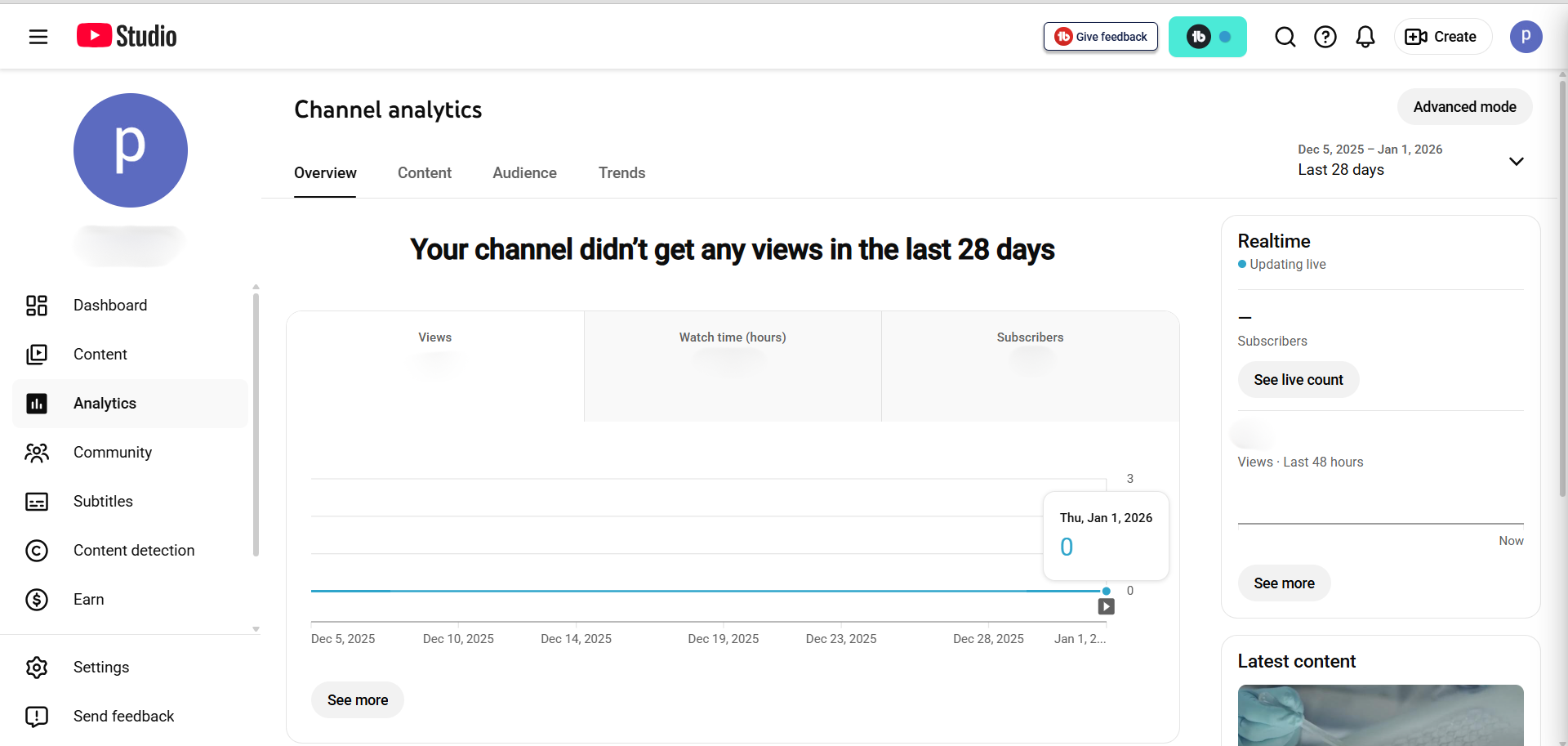The image size is (1568, 746).
Task: Click See more in Realtime panel
Action: coord(1284,583)
